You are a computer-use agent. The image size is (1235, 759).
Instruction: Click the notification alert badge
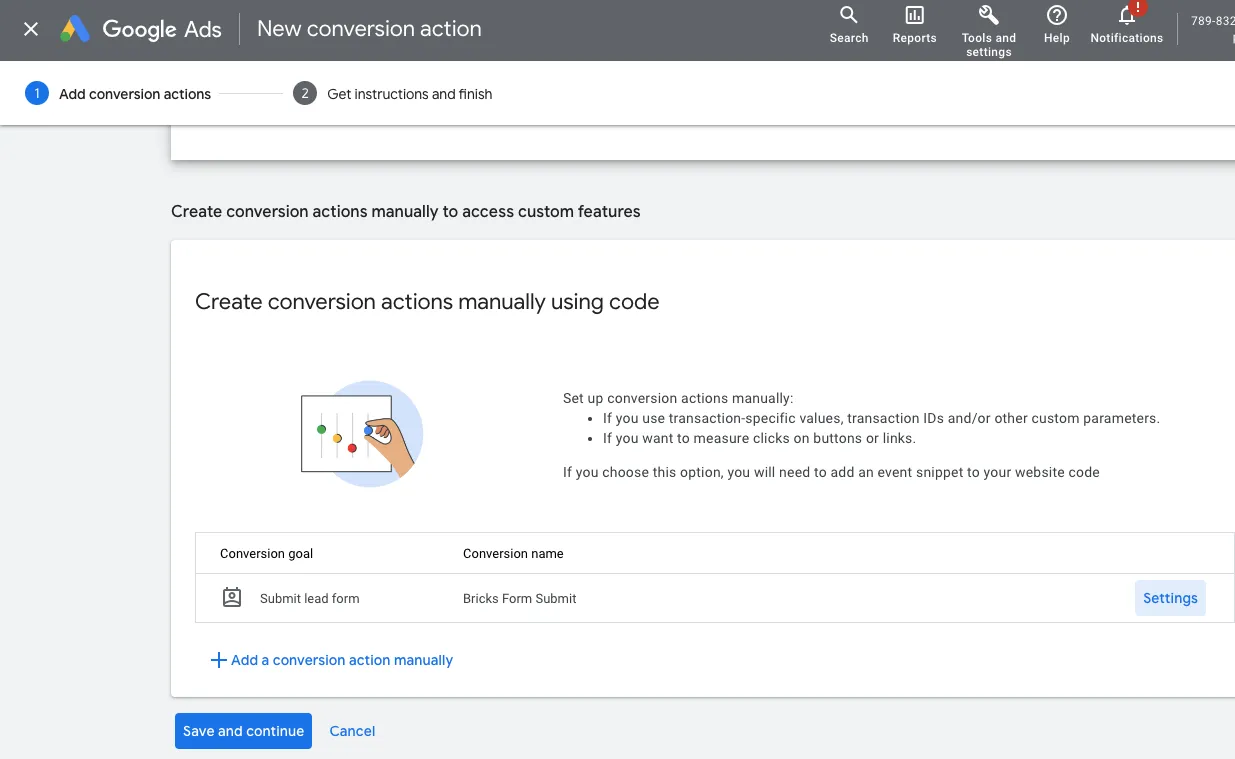pyautogui.click(x=1135, y=9)
